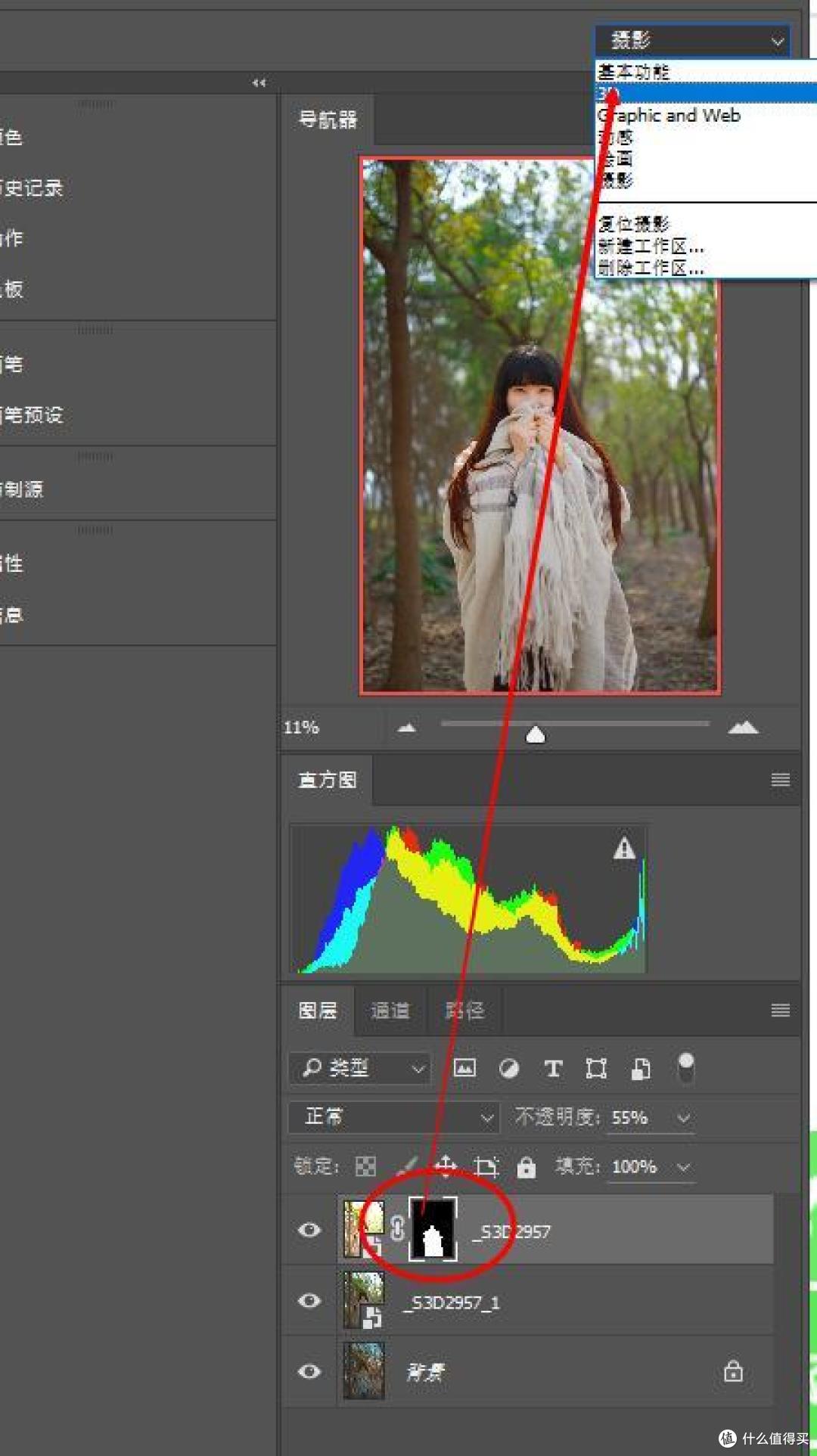Click the histogram graph display
The width and height of the screenshot is (817, 1456).
pyautogui.click(x=468, y=899)
